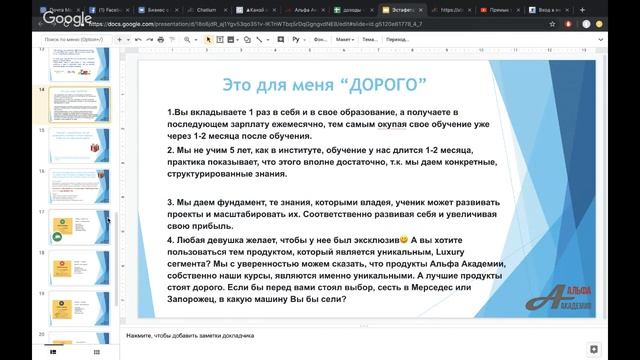Image resolution: width=640 pixels, height=360 pixels.
Task: Collapse the toolbar with the chevron
Action: coord(600,40)
